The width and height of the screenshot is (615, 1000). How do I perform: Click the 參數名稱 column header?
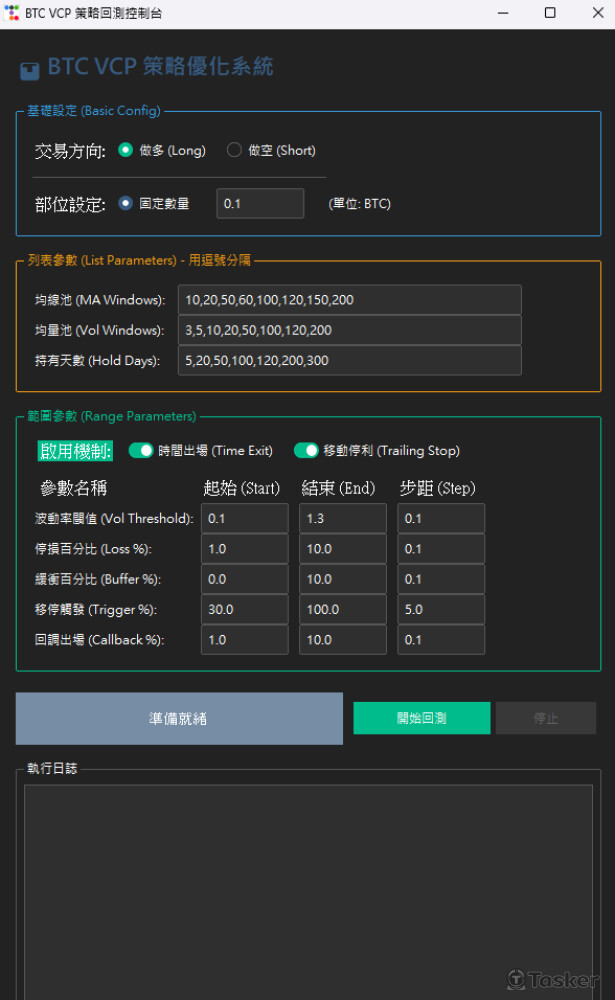[73, 488]
